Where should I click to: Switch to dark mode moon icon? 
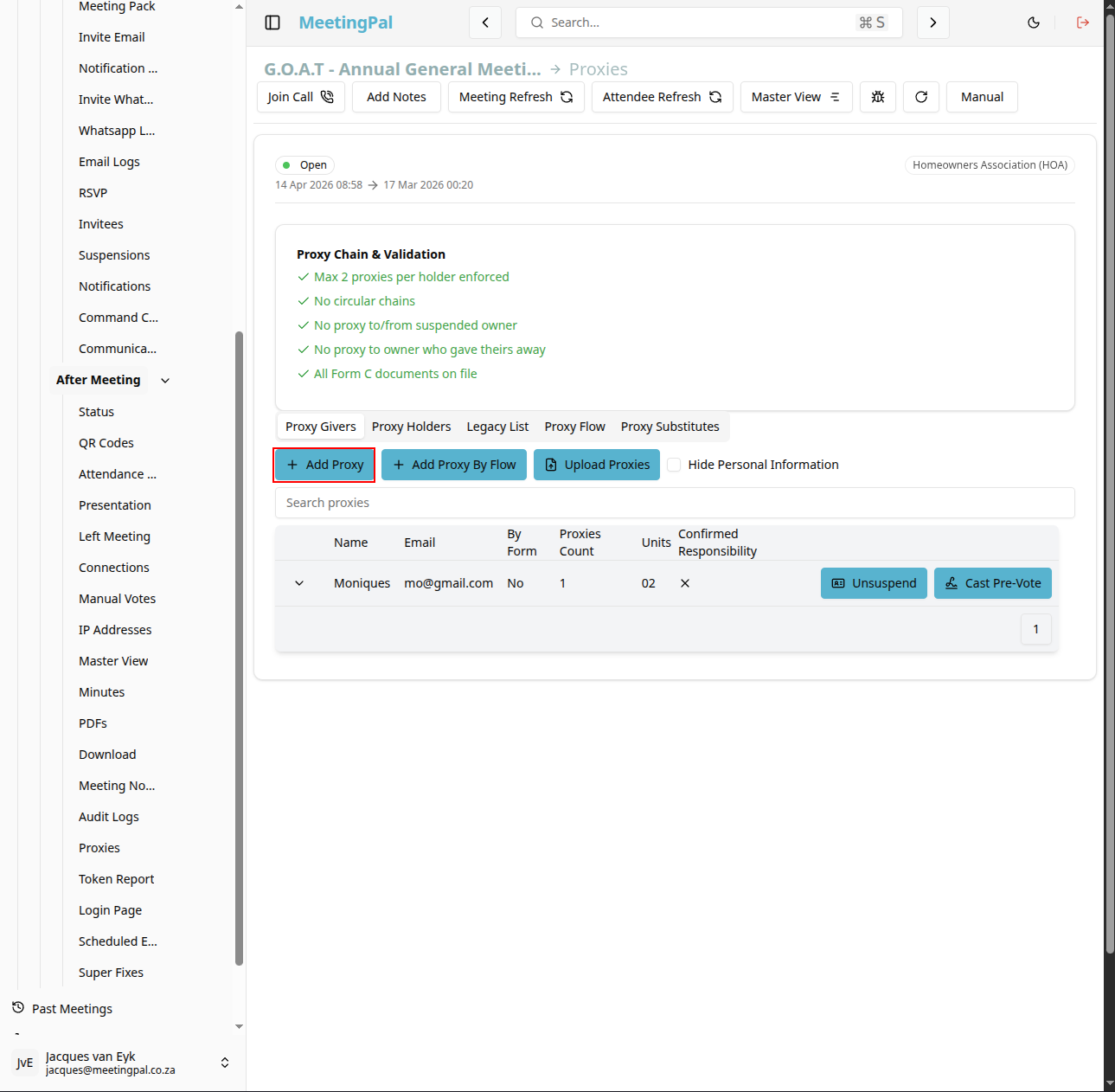[1034, 22]
